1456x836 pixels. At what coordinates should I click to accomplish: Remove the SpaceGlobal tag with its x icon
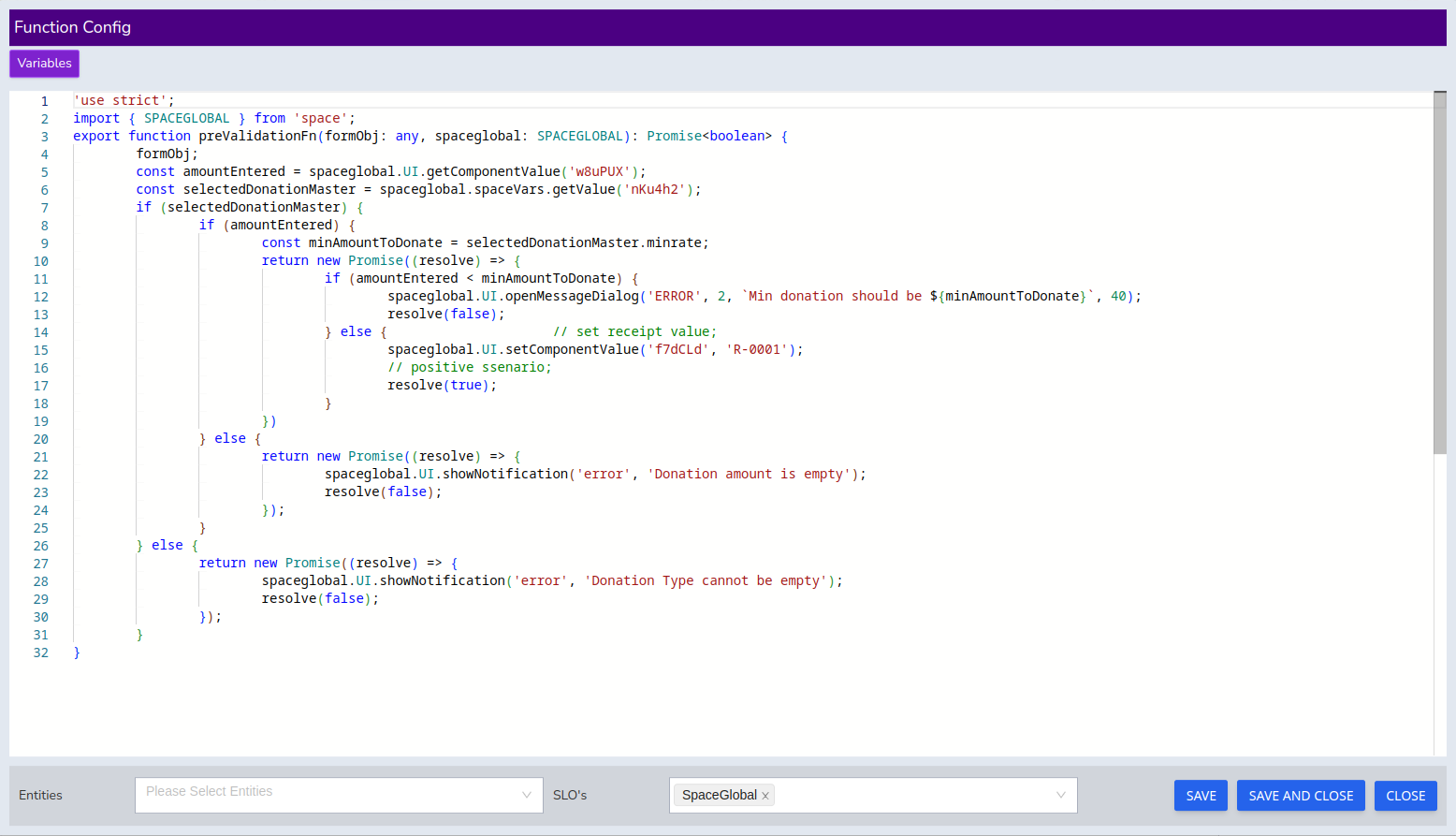tap(765, 796)
